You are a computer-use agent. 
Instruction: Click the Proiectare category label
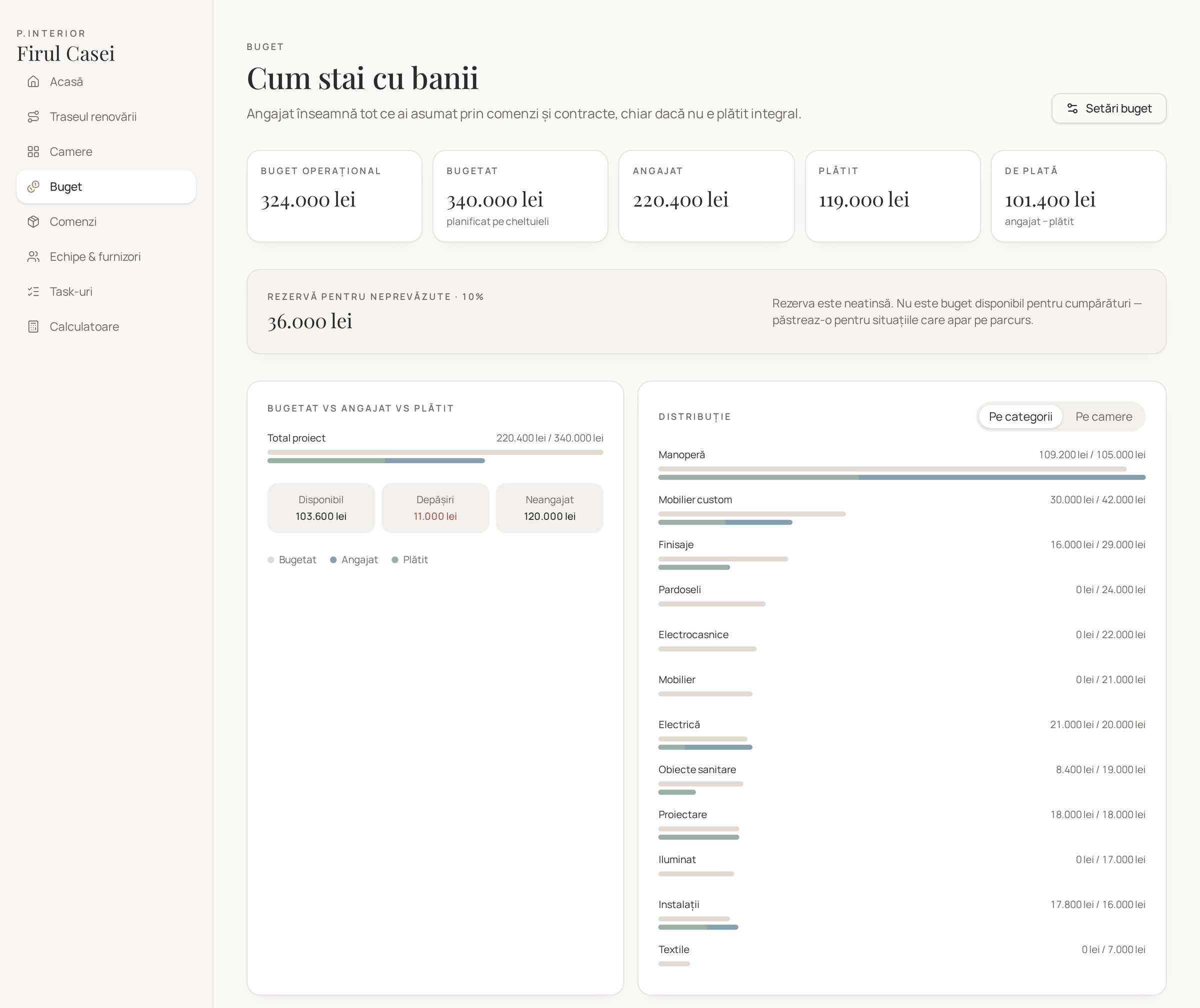(x=682, y=815)
